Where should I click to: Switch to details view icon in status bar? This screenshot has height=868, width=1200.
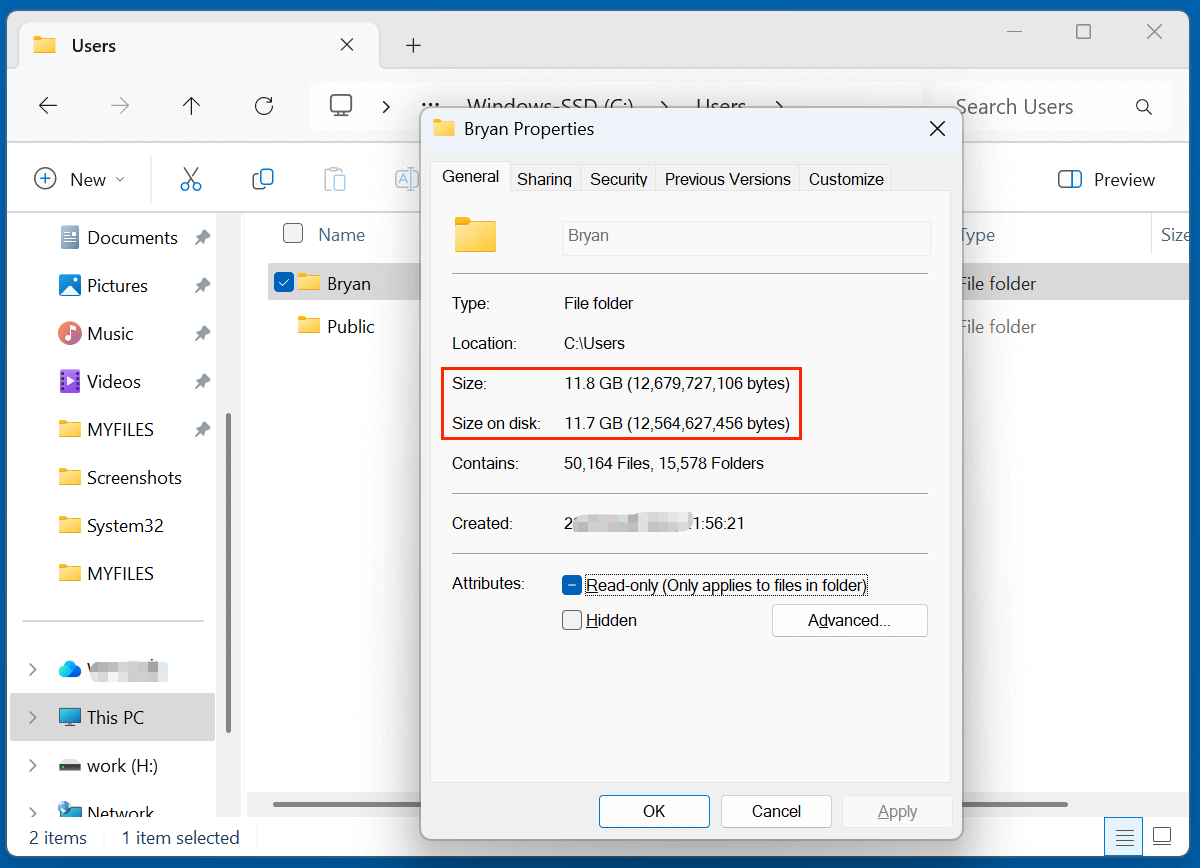tap(1125, 836)
